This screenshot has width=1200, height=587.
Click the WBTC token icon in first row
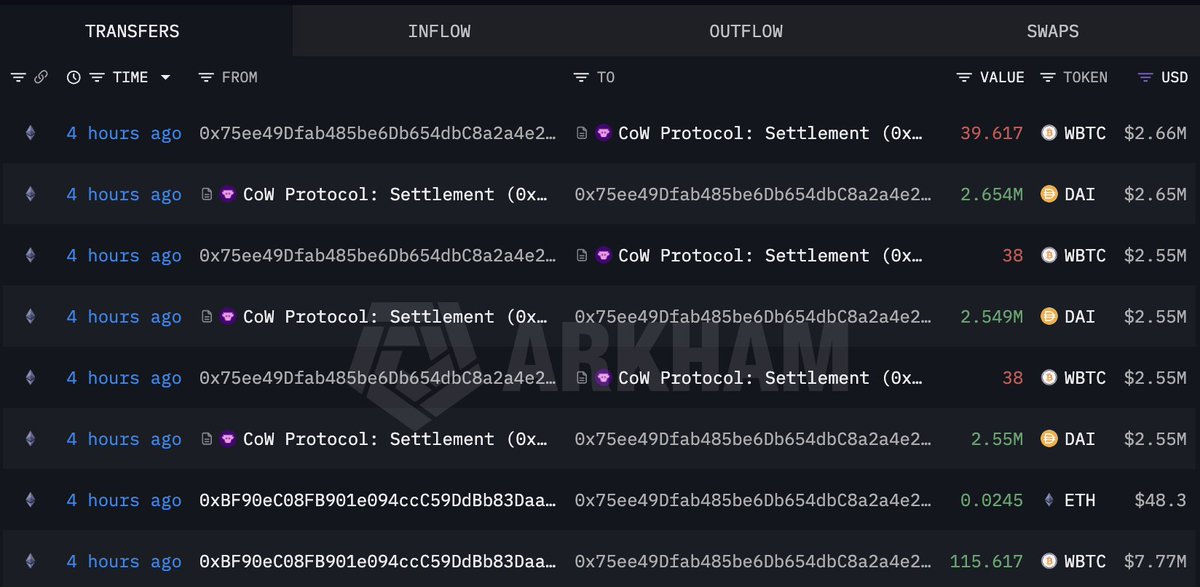tap(1049, 133)
